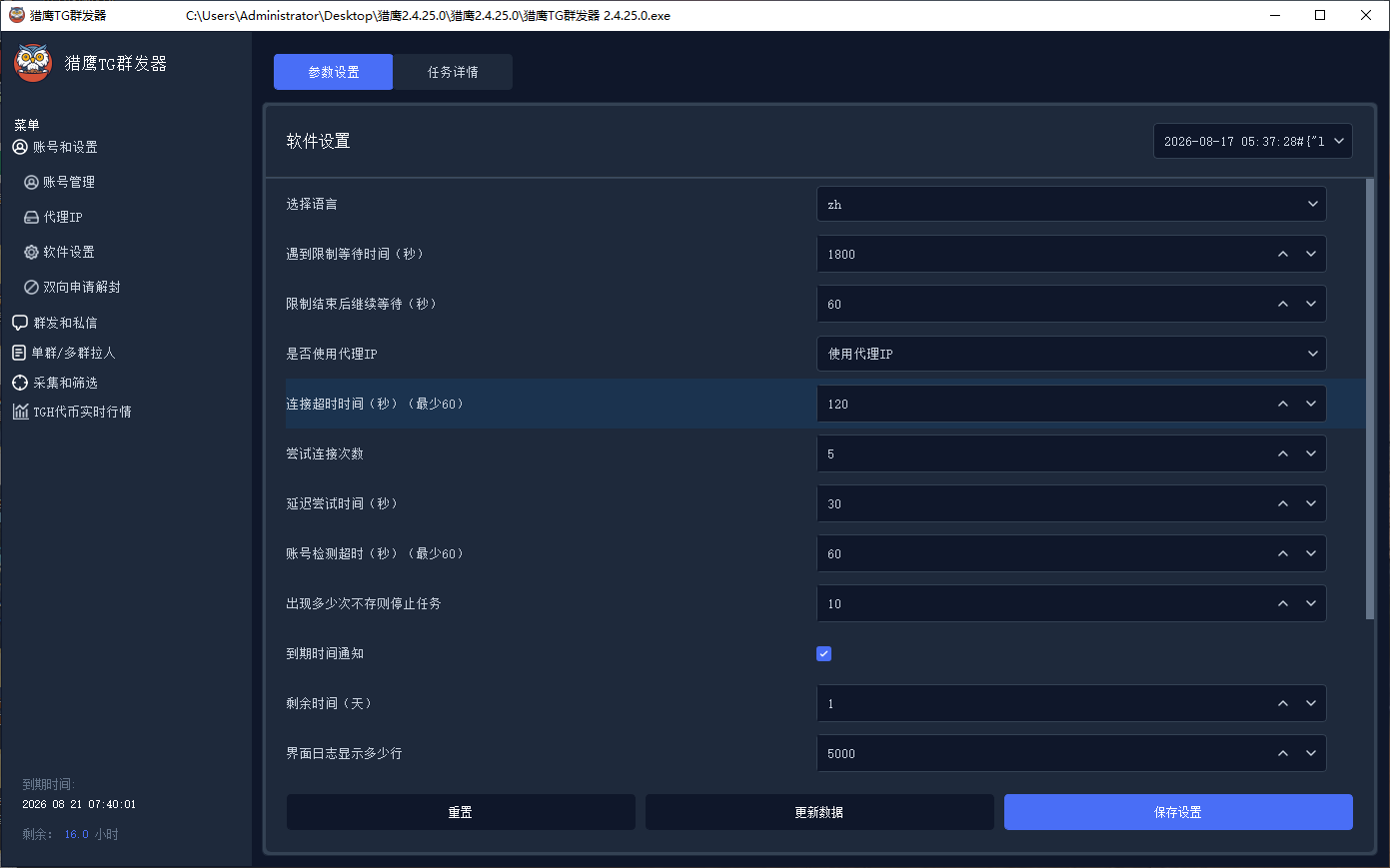Viewport: 1390px width, 868px height.
Task: Click the 单群/多群拉人 document icon
Action: (19, 353)
